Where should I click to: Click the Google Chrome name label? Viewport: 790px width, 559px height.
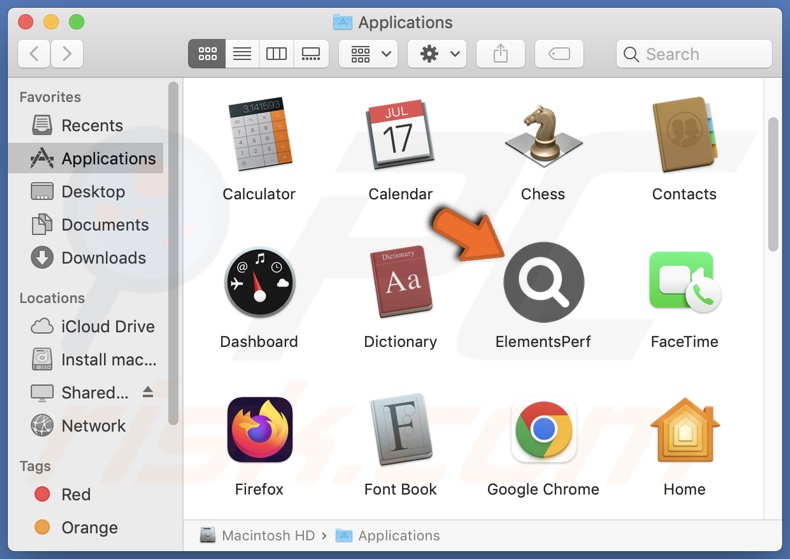(543, 489)
